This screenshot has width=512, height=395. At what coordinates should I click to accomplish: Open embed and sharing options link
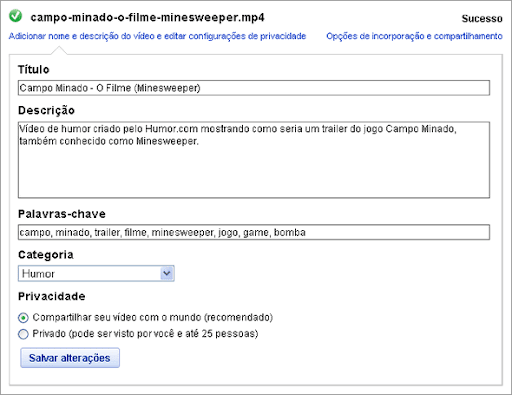coord(414,36)
